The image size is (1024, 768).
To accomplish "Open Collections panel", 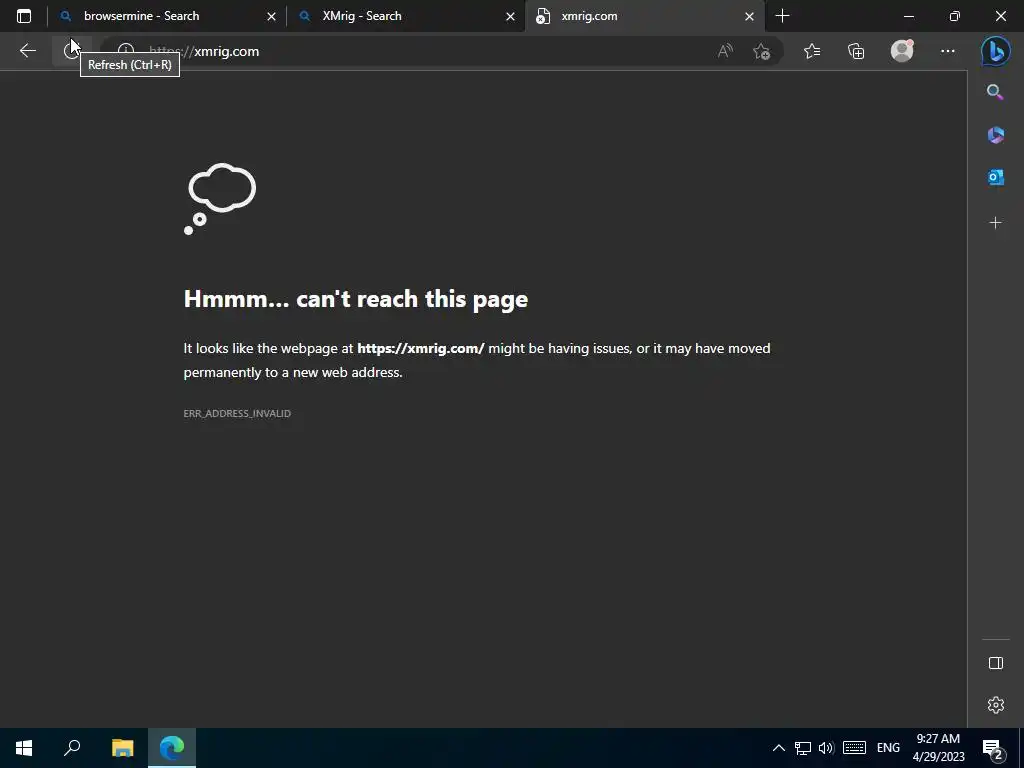I will (856, 51).
